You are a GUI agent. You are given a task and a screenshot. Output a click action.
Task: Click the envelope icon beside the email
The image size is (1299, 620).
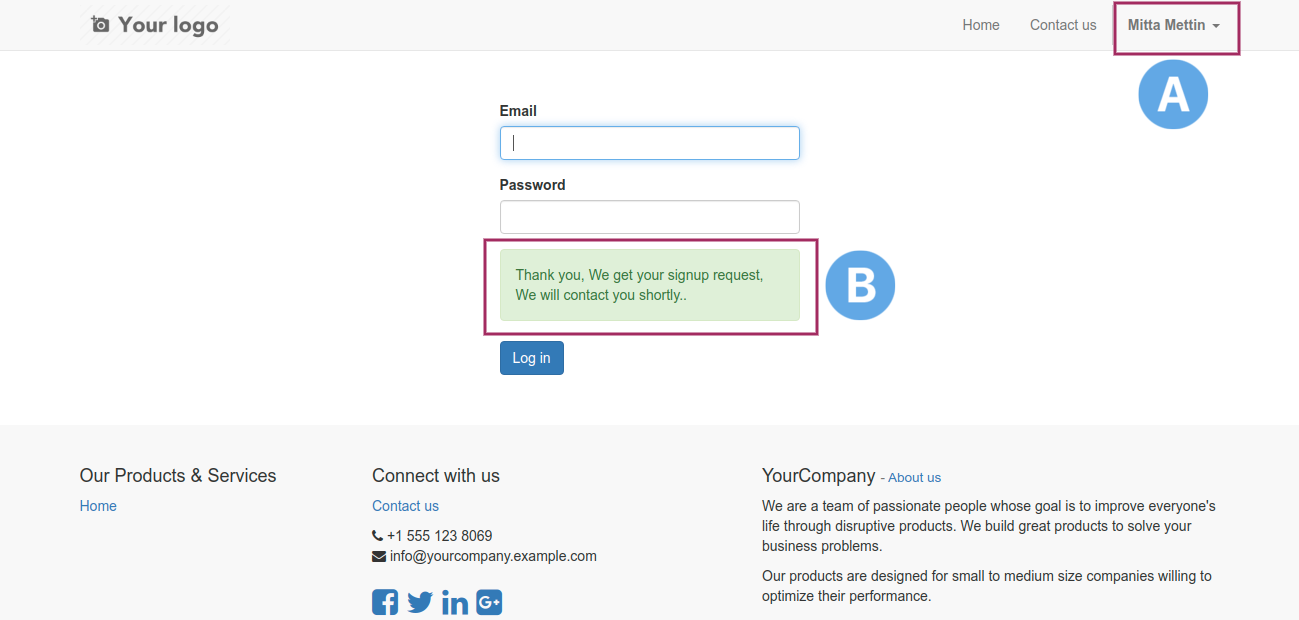[378, 556]
